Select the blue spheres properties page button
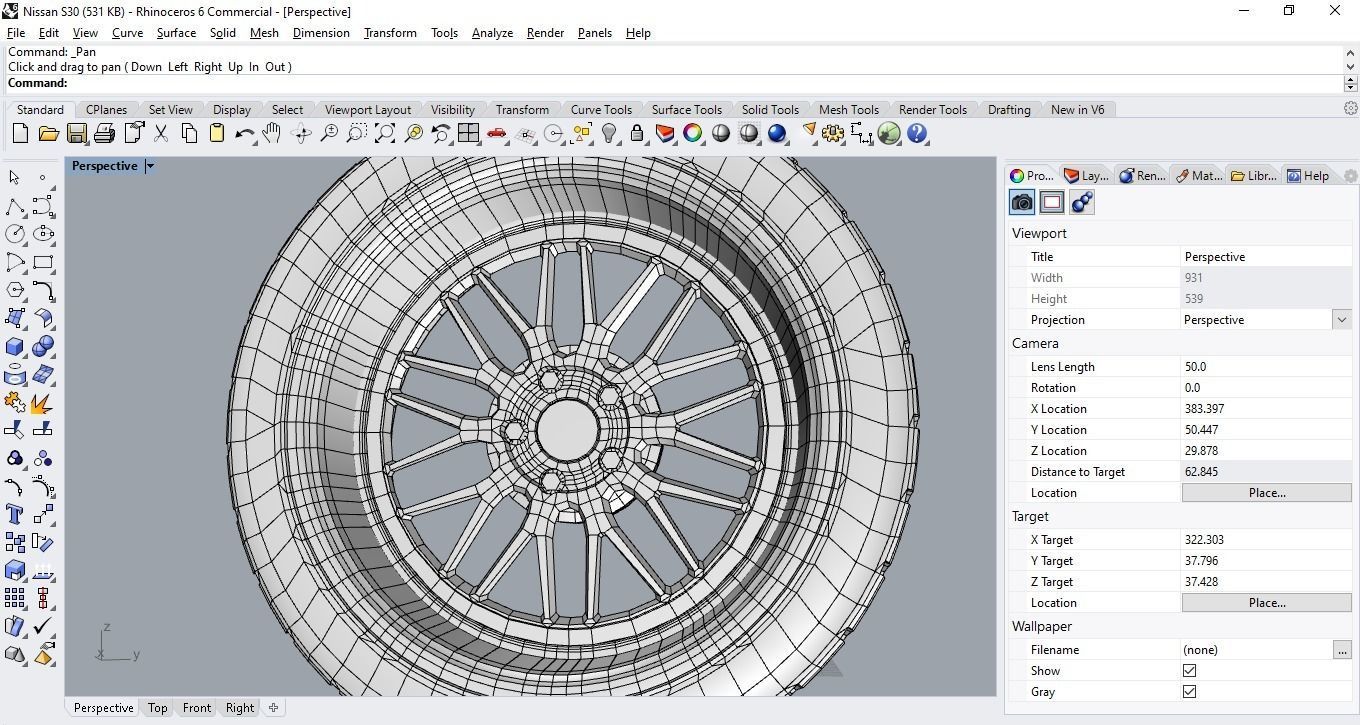 point(1082,202)
